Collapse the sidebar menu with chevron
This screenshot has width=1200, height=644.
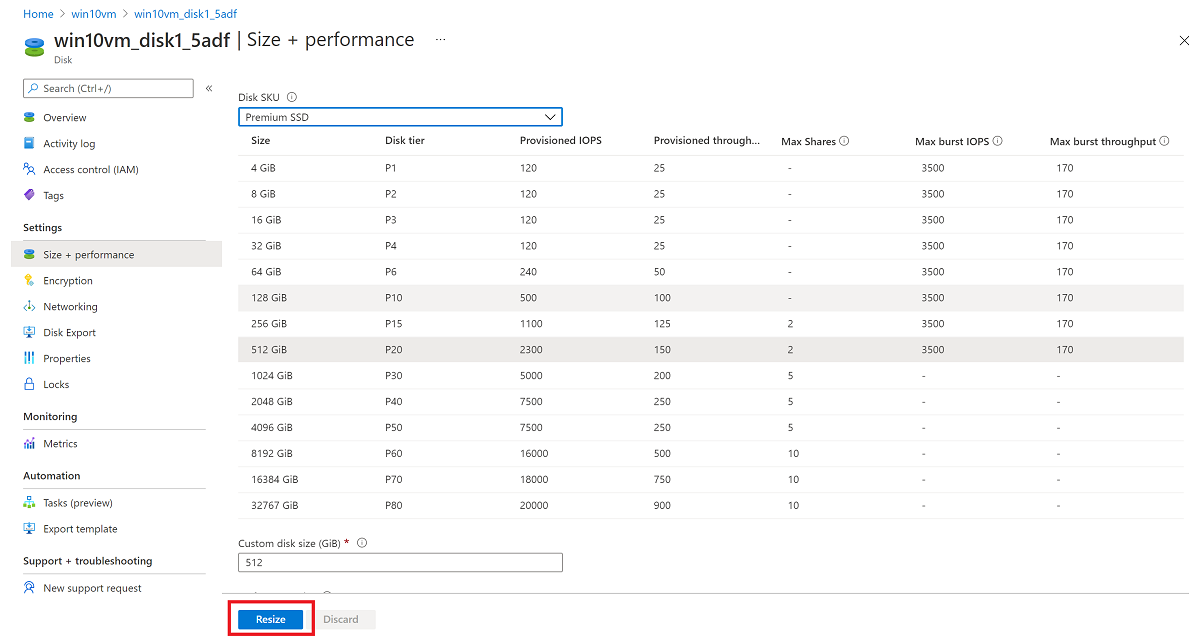[209, 89]
